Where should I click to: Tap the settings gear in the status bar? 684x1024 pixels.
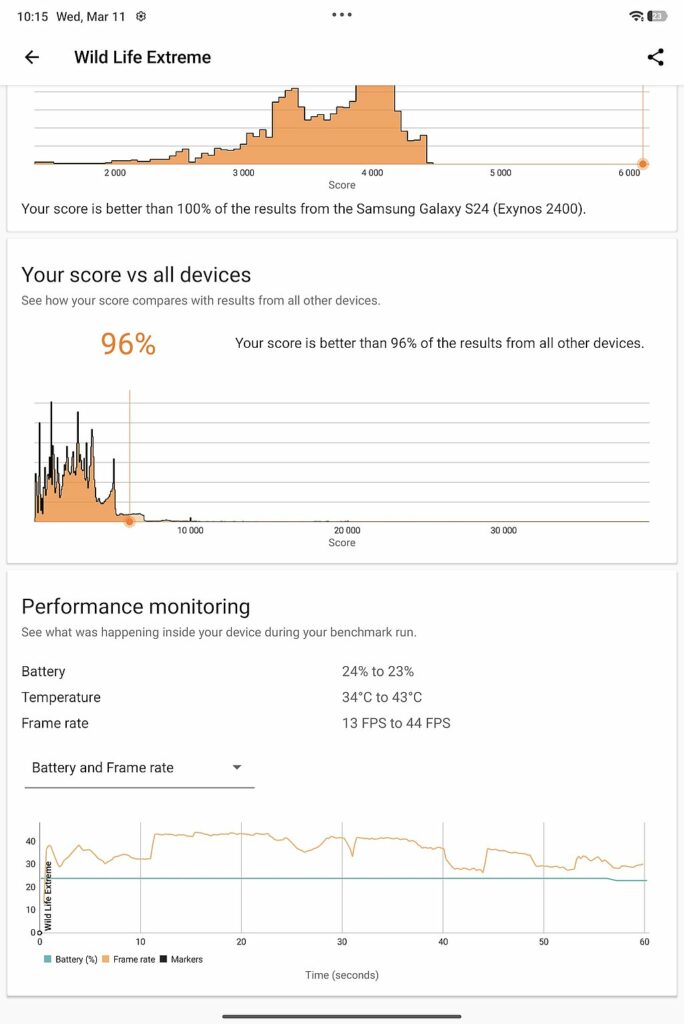[140, 16]
